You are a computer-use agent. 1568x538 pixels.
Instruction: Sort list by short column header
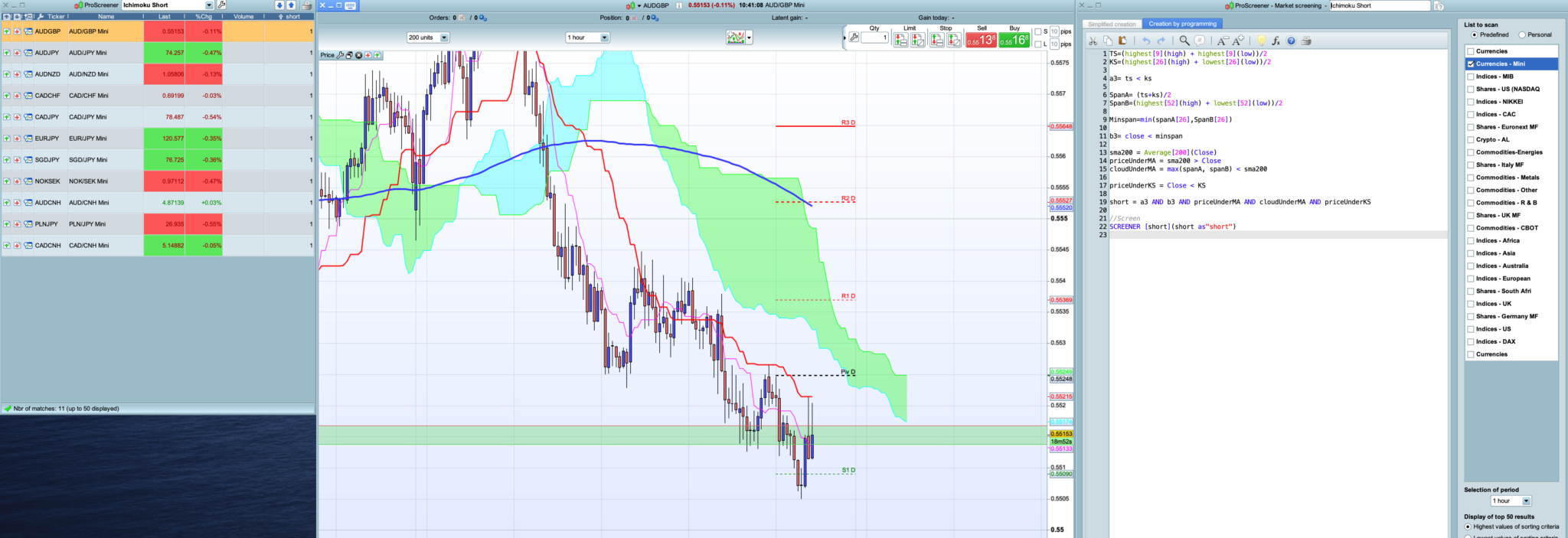click(x=289, y=16)
